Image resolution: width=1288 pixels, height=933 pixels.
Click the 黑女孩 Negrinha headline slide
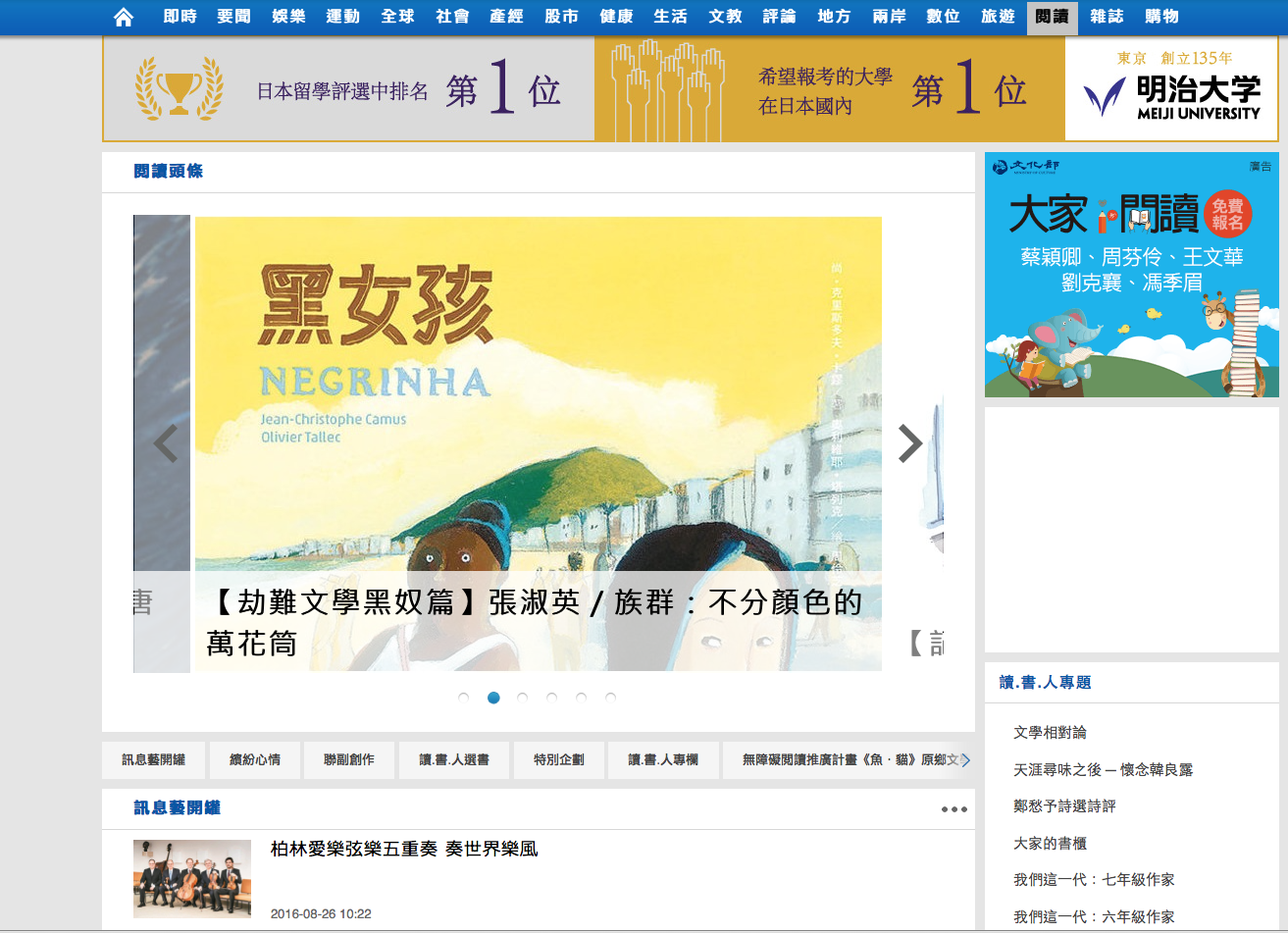(538, 443)
